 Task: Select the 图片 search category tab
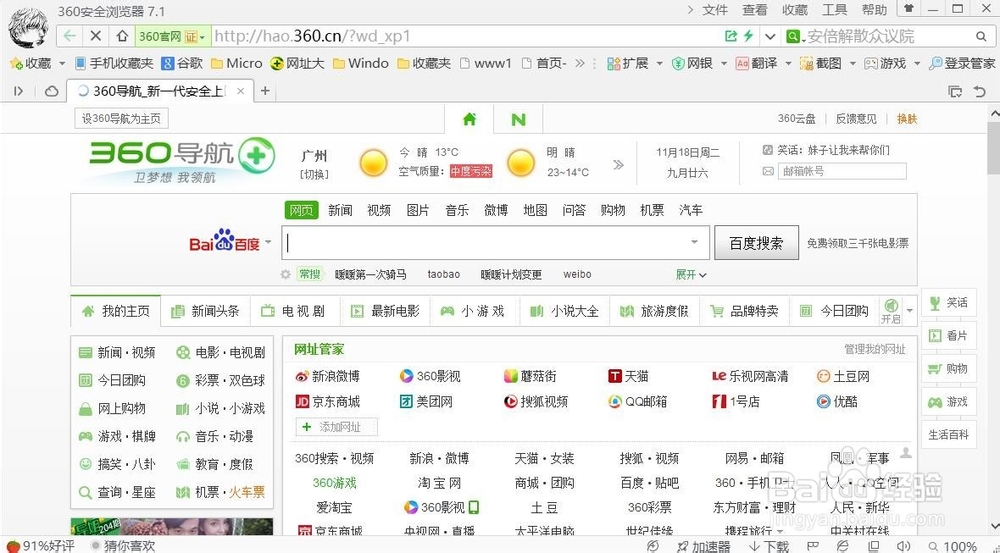(x=418, y=210)
